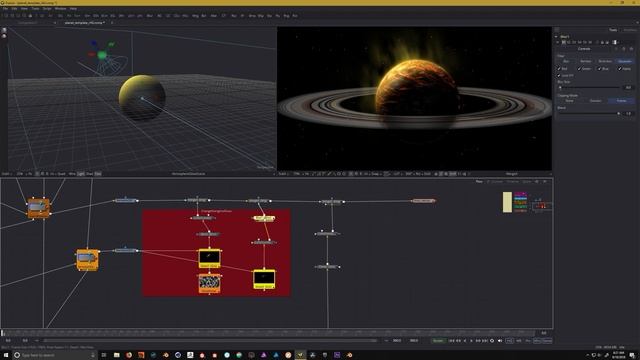Switch to the Modifiers tab in Inspector

(629, 30)
